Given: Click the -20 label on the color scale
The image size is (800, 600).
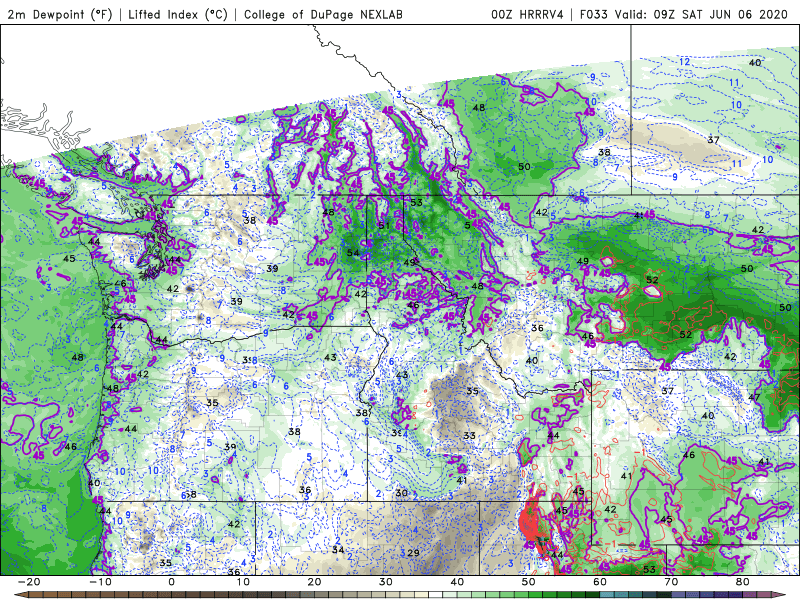Looking at the screenshot, I should coord(29,582).
